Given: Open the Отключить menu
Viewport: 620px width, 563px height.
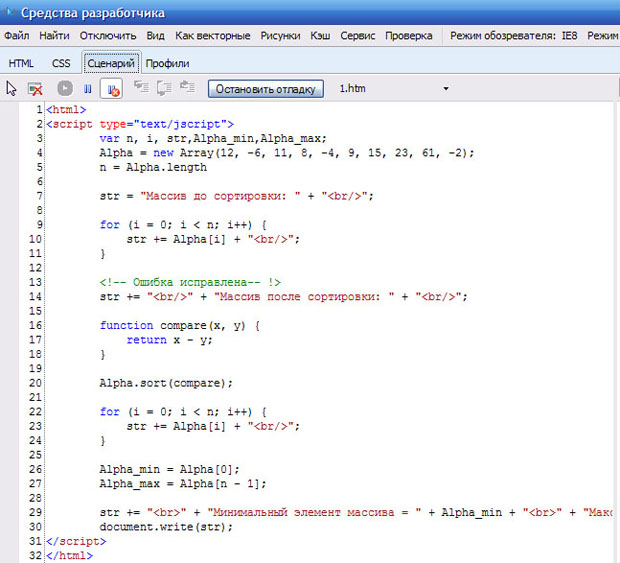Looking at the screenshot, I should coord(108,36).
